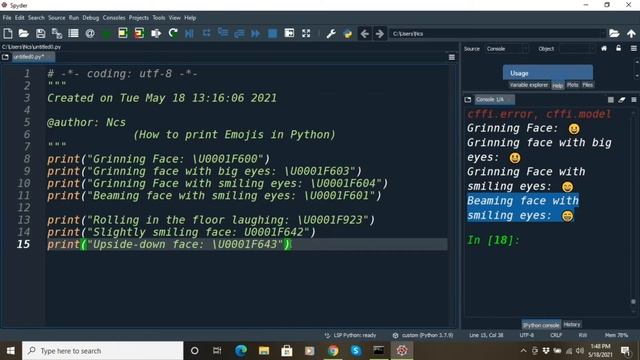Switch to the Files tab

click(x=588, y=85)
